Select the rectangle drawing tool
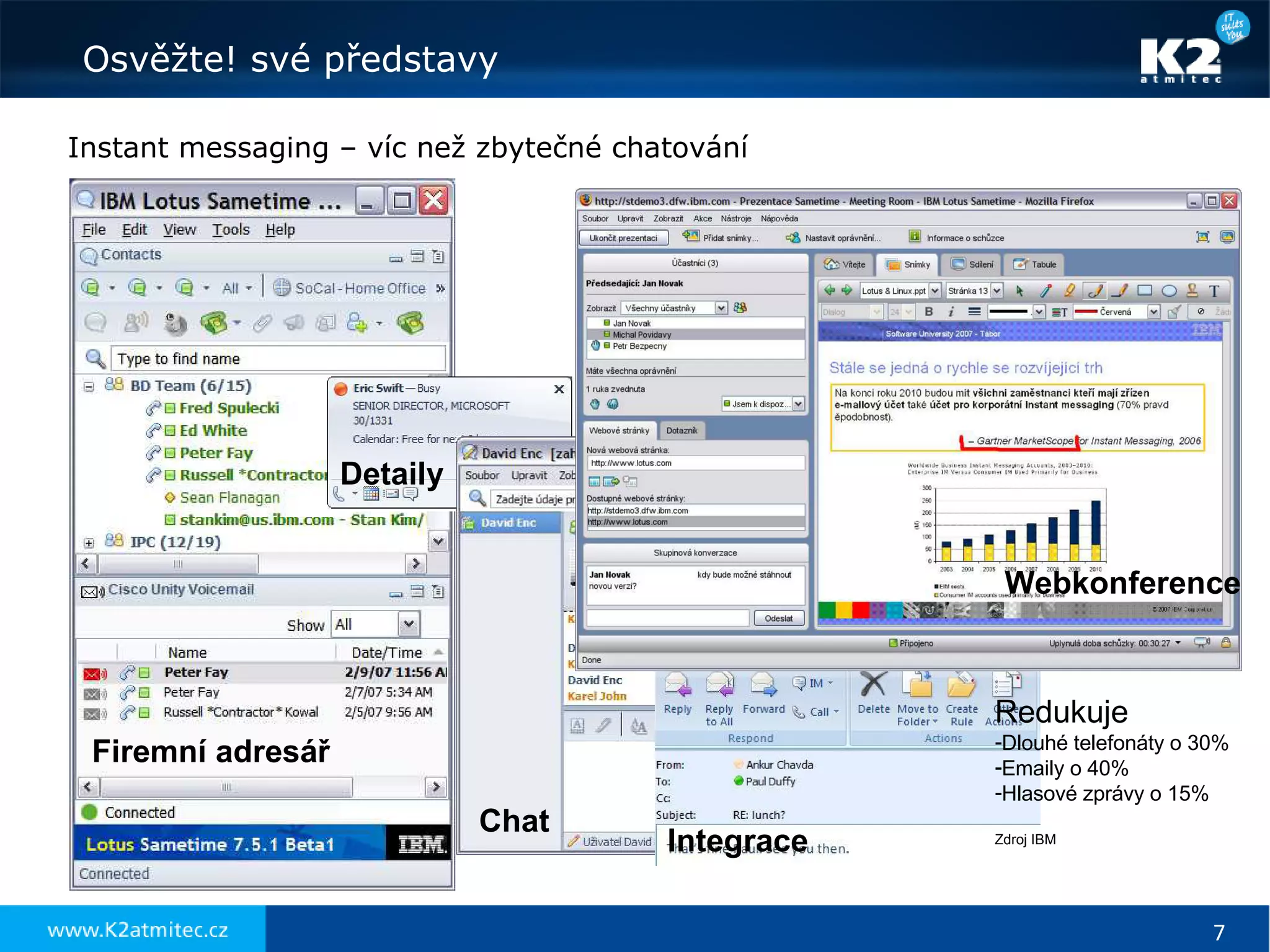This screenshot has height=952, width=1270. pyautogui.click(x=1145, y=291)
